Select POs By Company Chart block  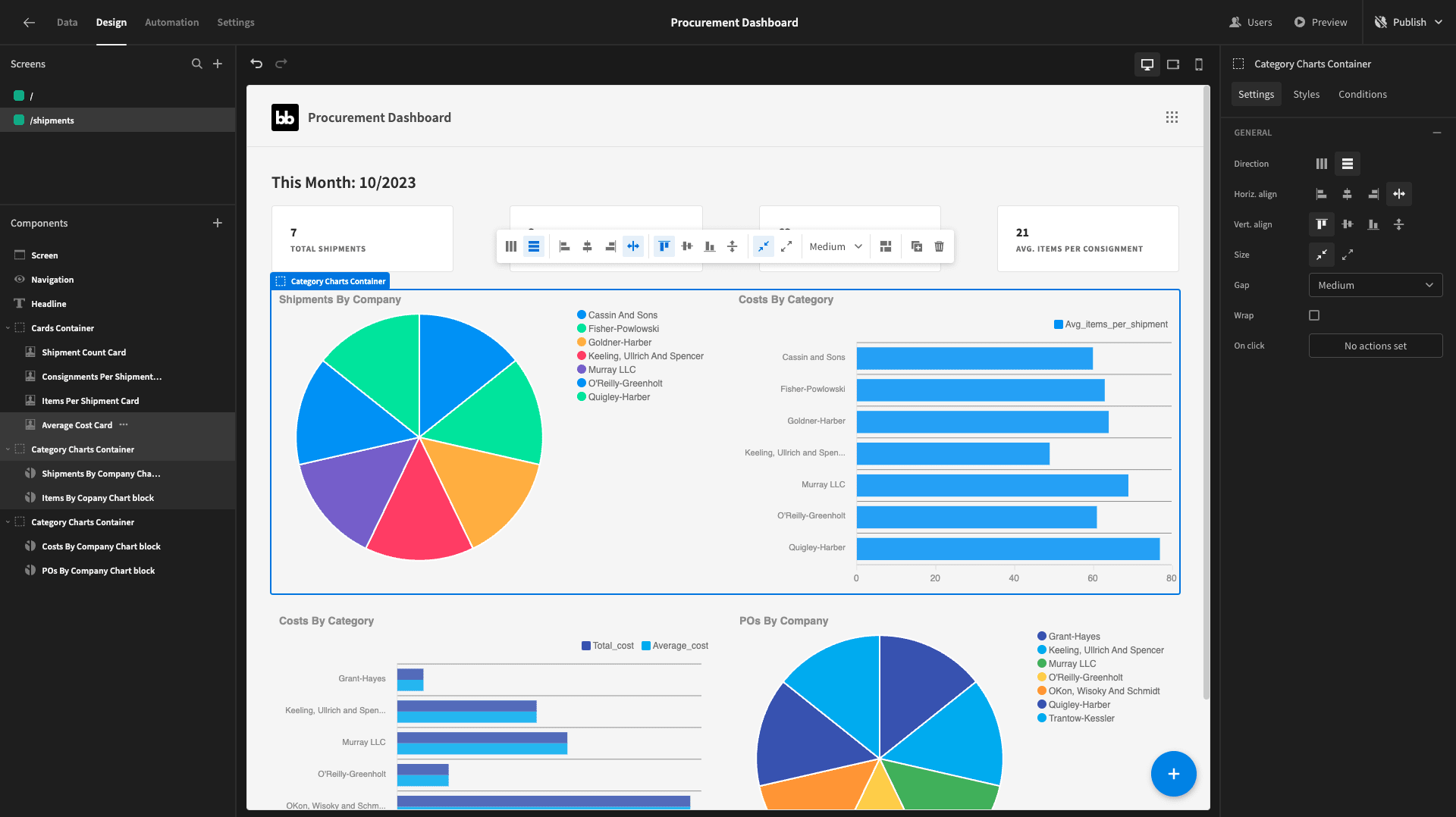pos(118,571)
